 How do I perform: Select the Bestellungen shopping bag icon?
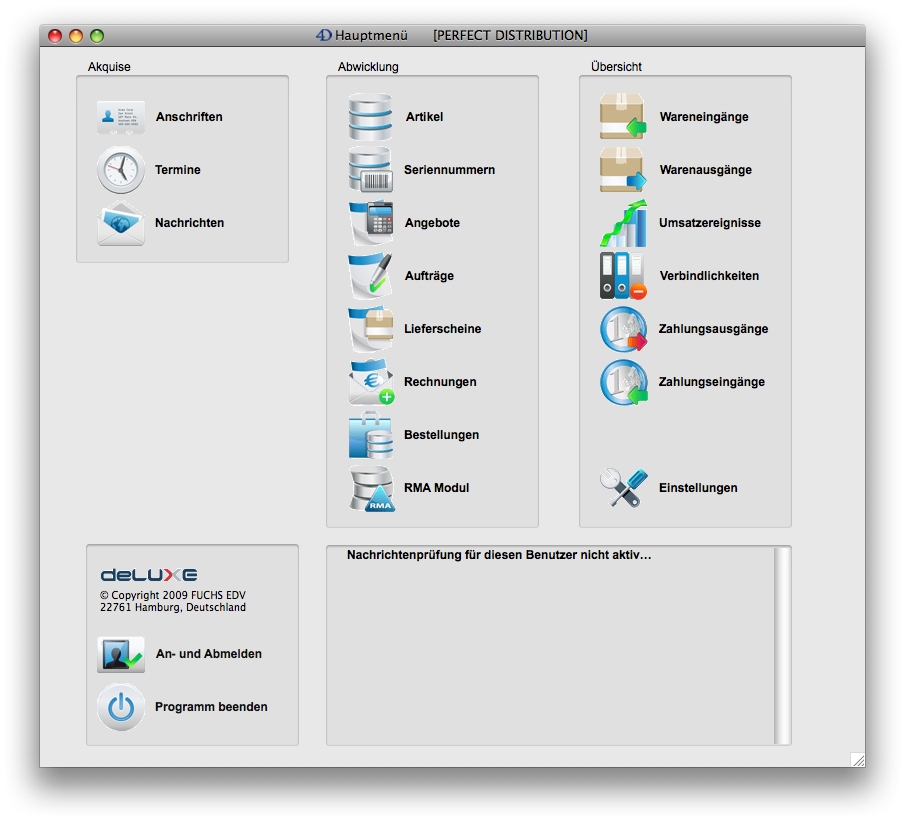click(x=371, y=435)
